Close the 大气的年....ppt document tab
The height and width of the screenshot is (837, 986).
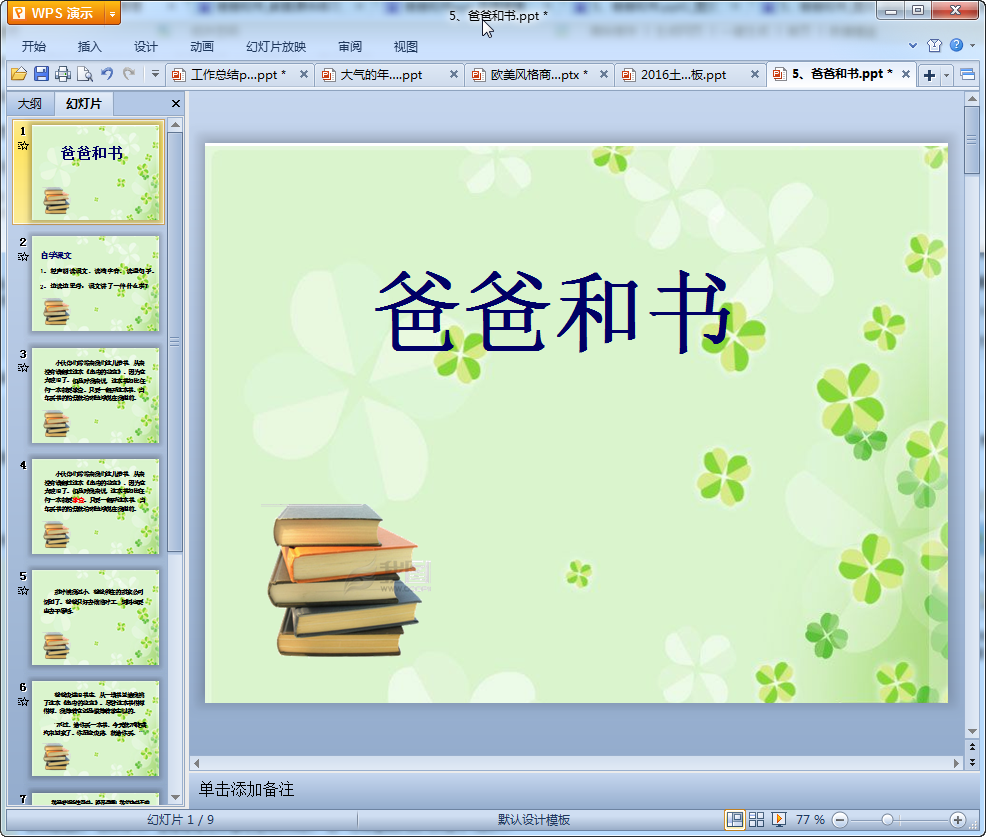453,74
